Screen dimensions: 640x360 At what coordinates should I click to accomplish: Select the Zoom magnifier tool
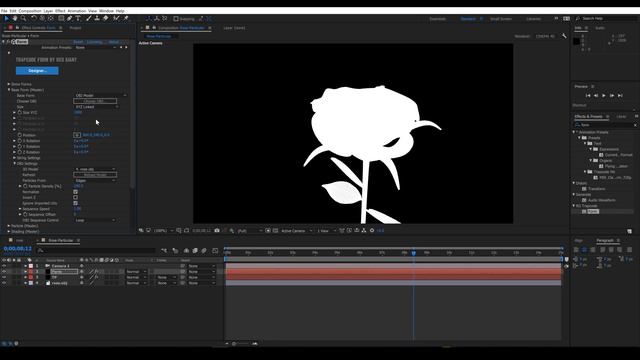(24, 18)
